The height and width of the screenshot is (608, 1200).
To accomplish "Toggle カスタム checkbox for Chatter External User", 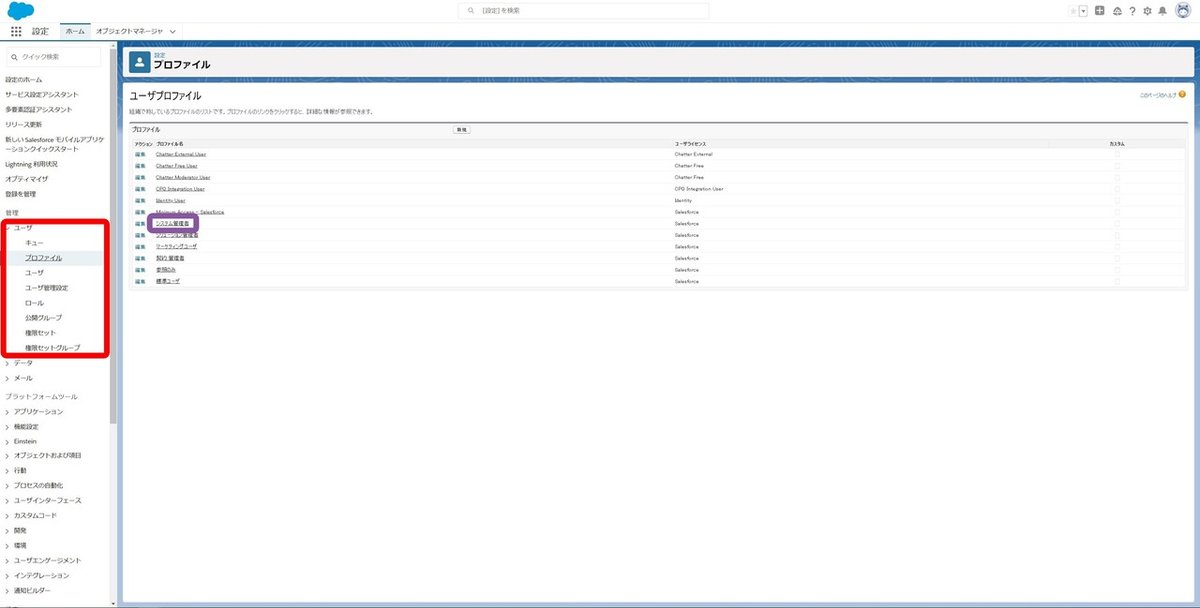I will tap(1117, 154).
